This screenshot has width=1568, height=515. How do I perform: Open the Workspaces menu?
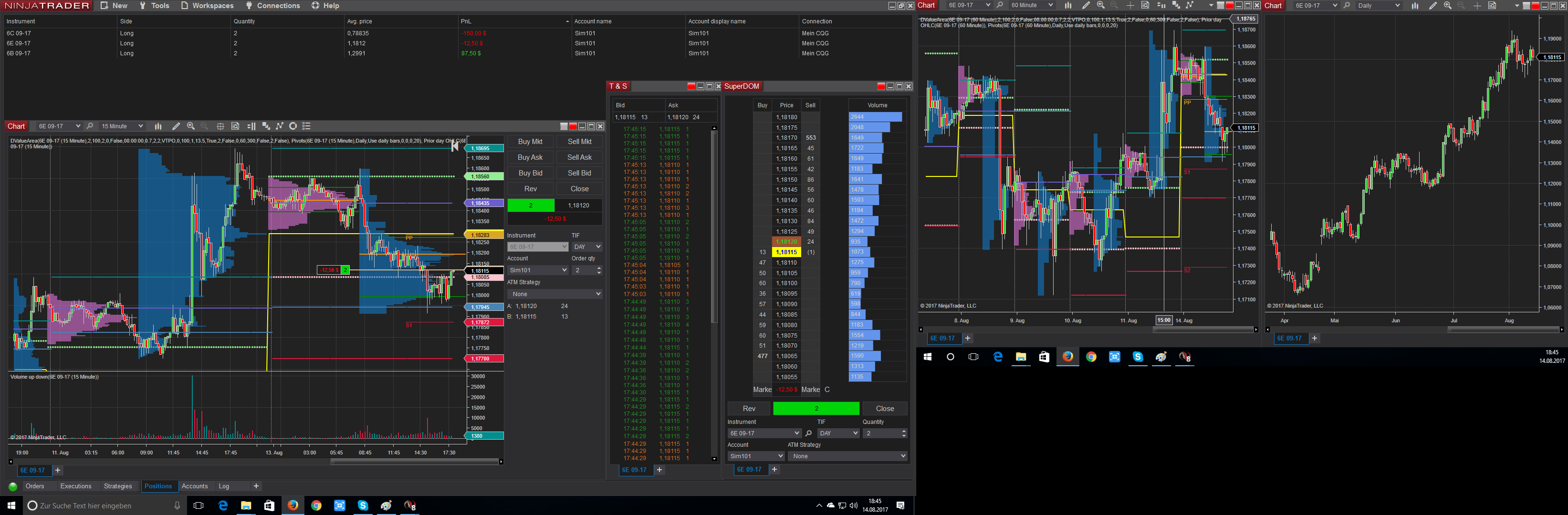207,5
